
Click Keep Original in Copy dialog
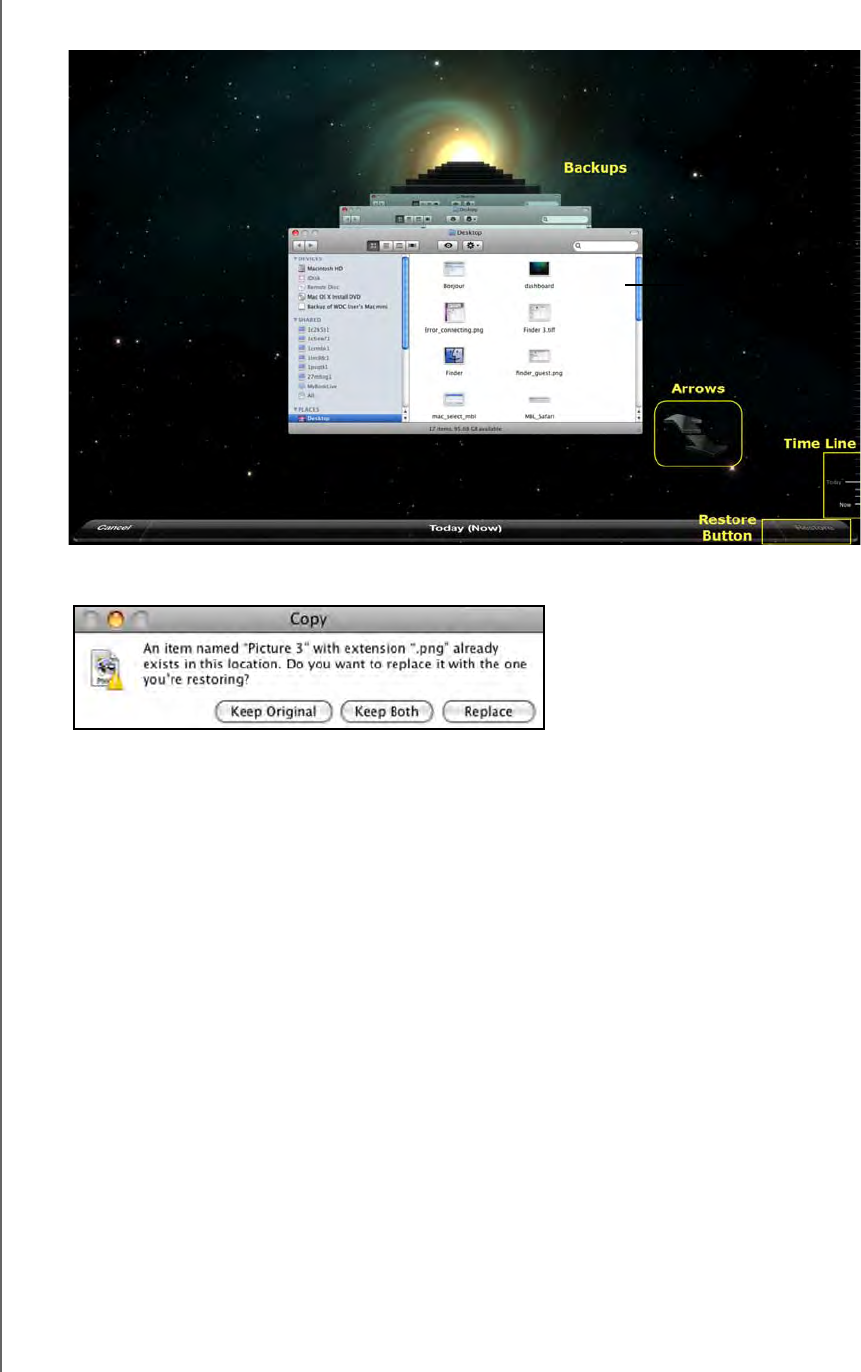[x=272, y=711]
